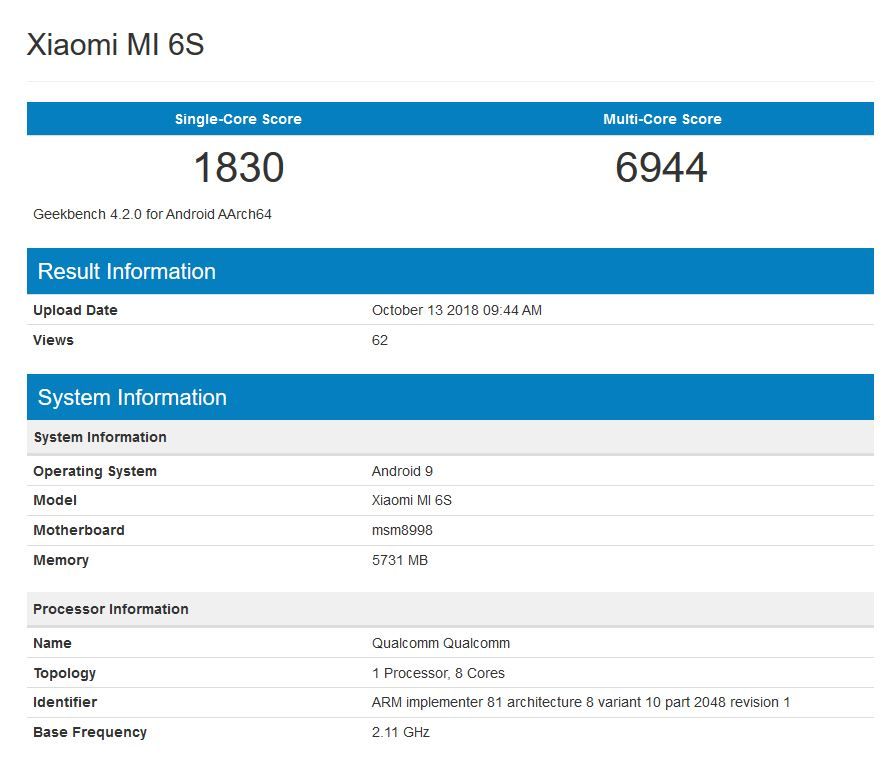Click the gray System Information subheading row
891x760 pixels.
coord(450,437)
